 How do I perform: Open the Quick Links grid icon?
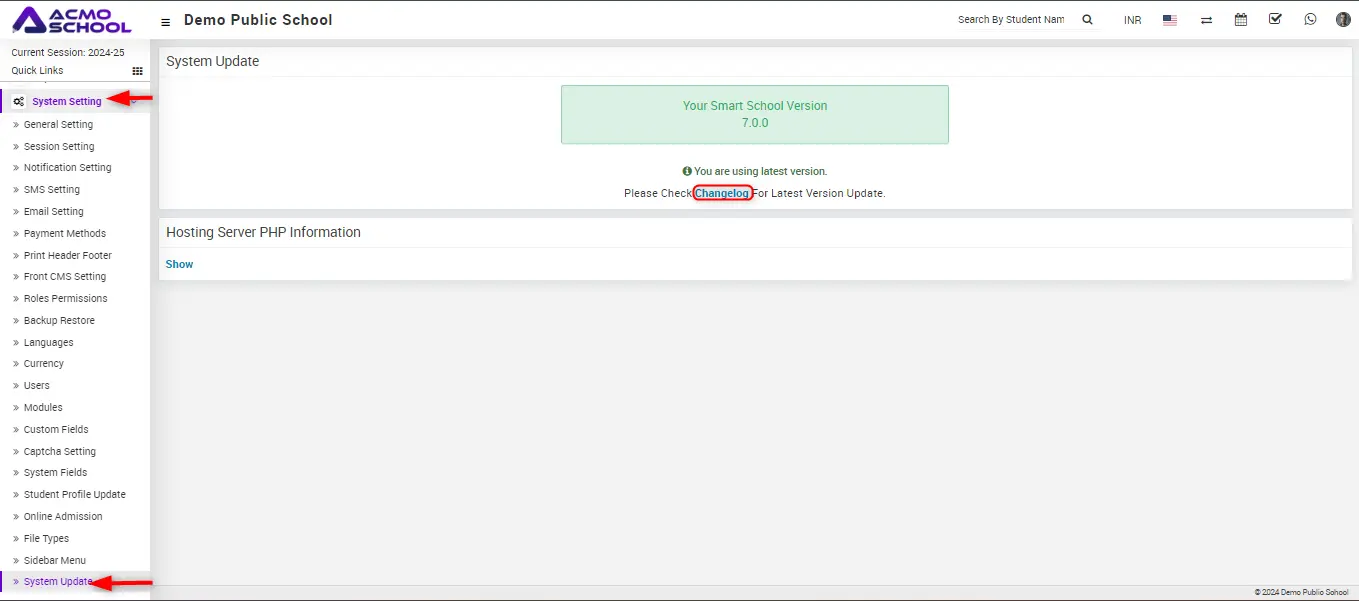click(138, 71)
